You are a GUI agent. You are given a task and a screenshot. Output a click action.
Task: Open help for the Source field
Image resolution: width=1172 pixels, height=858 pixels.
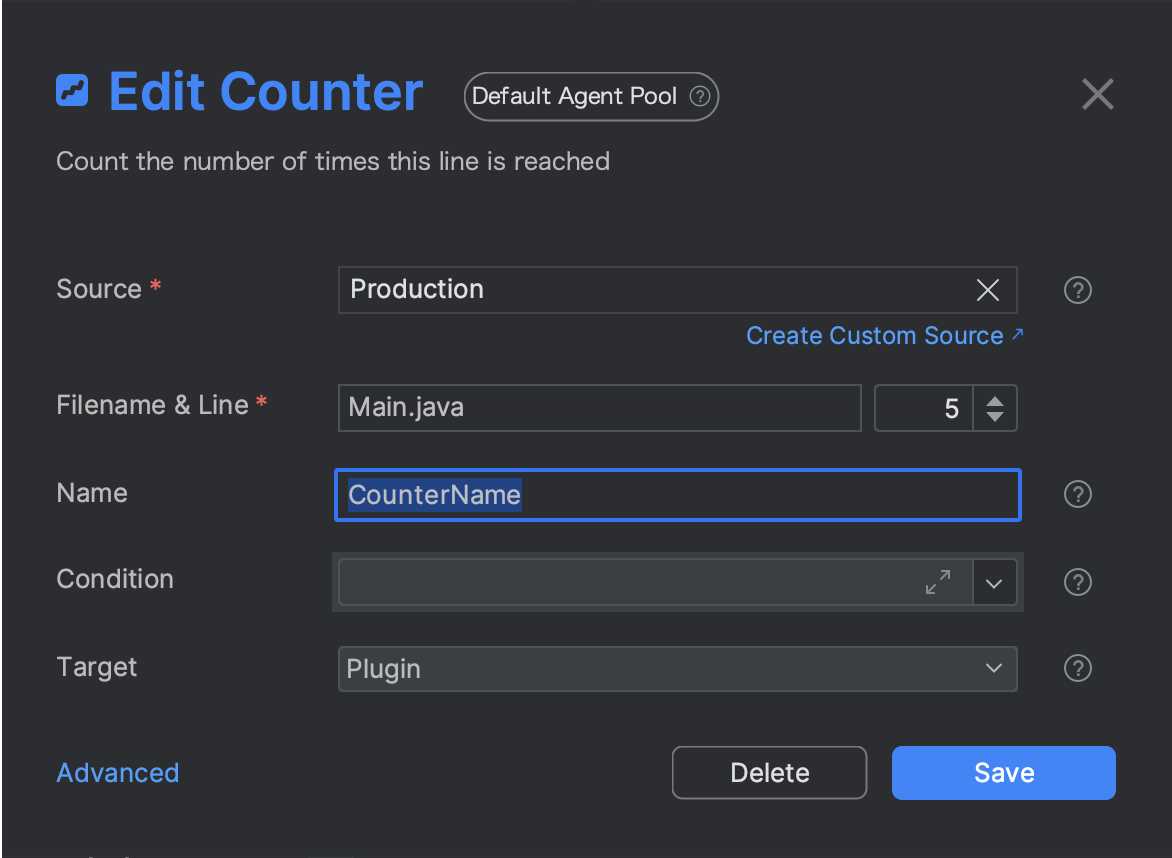[1077, 290]
